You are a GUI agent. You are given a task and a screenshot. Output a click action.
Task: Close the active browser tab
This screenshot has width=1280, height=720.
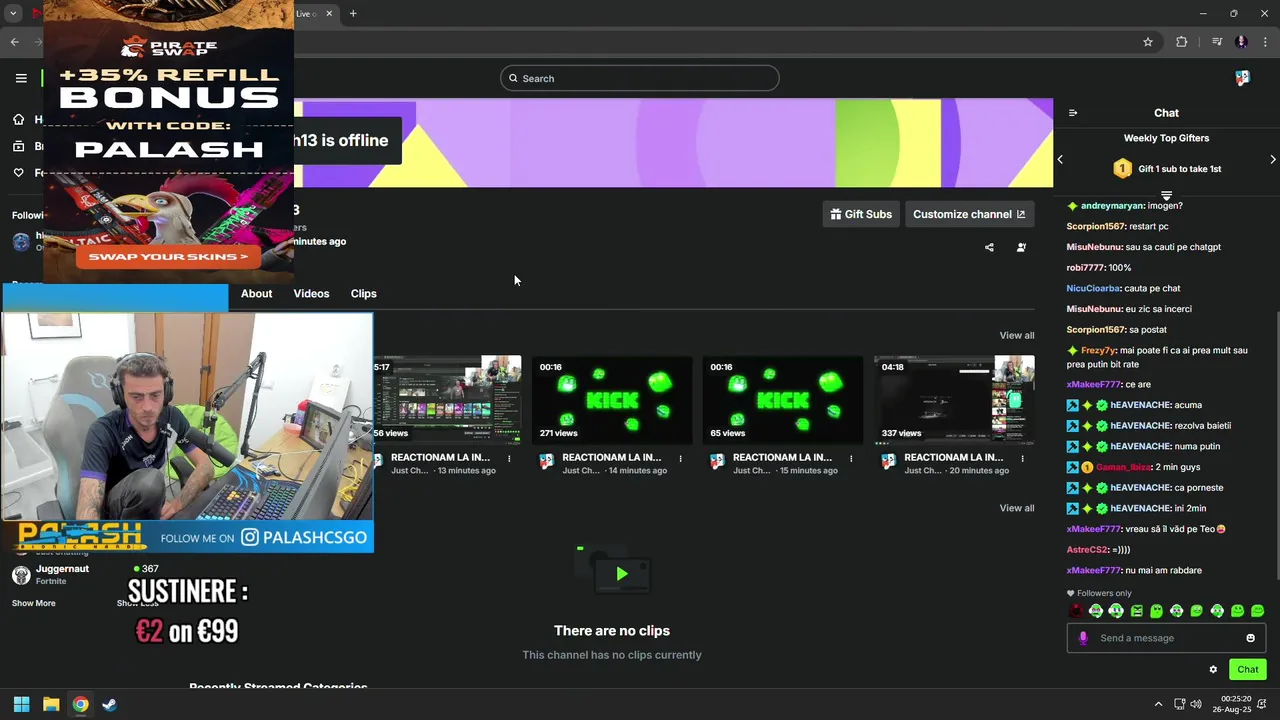click(x=329, y=13)
